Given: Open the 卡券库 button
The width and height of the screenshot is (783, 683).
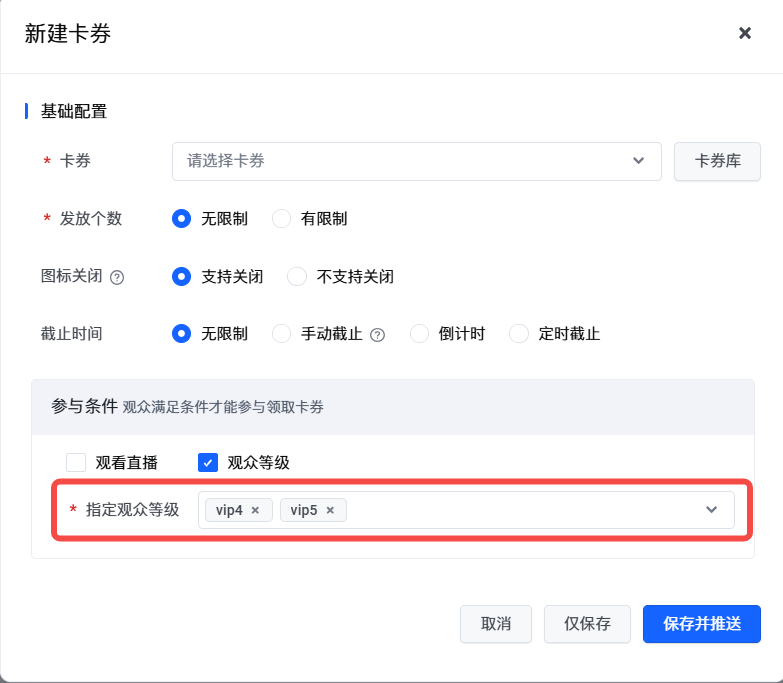Looking at the screenshot, I should (718, 161).
